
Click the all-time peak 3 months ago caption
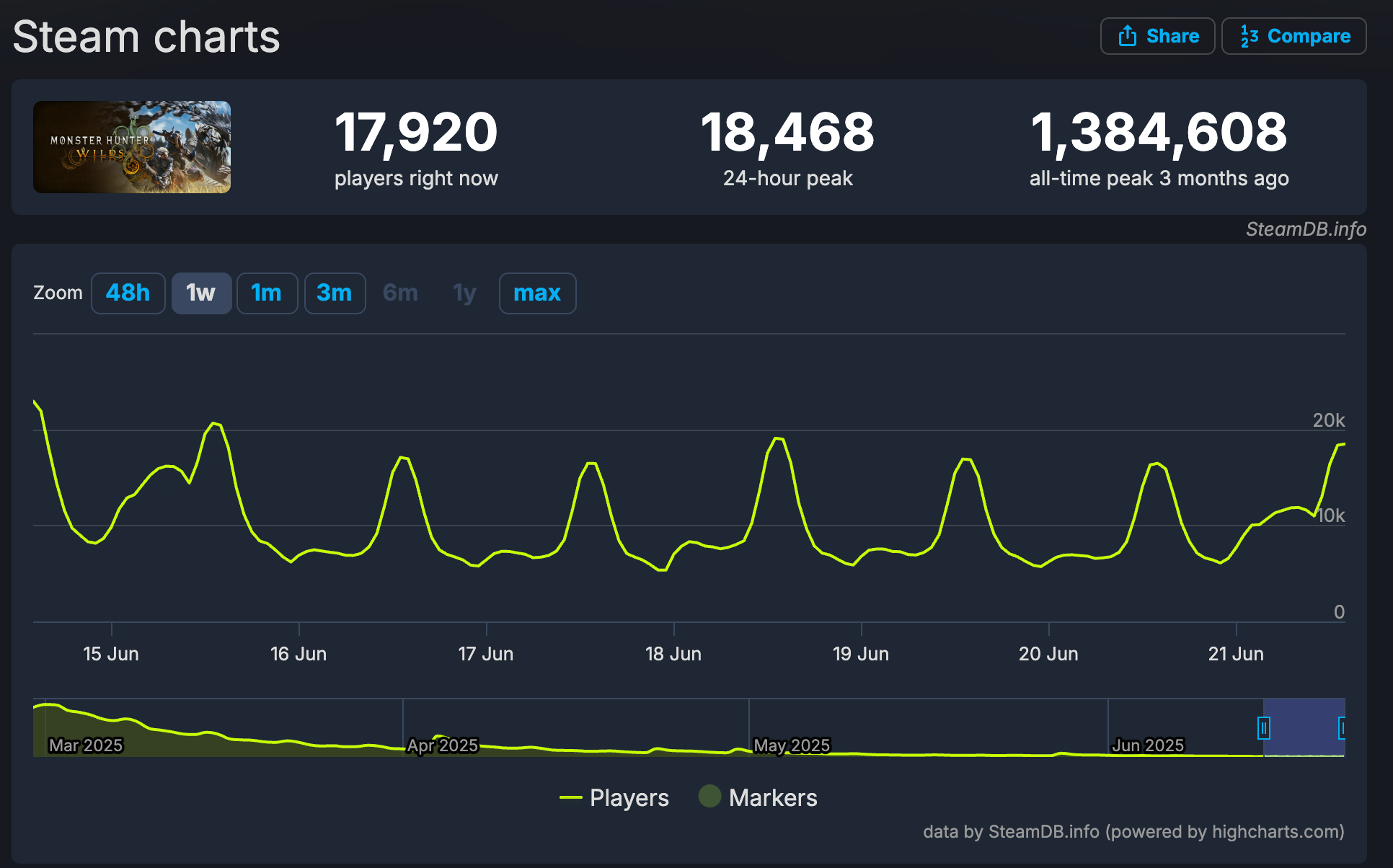point(1159,178)
